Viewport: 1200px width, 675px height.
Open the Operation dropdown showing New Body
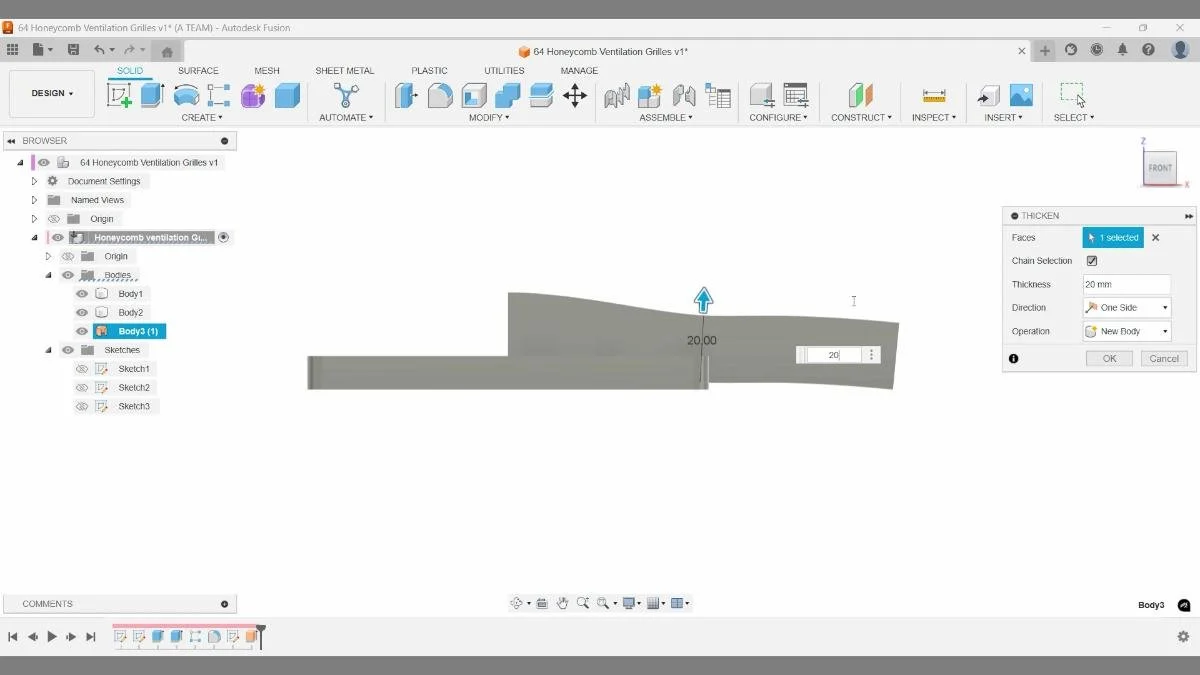click(x=1126, y=331)
